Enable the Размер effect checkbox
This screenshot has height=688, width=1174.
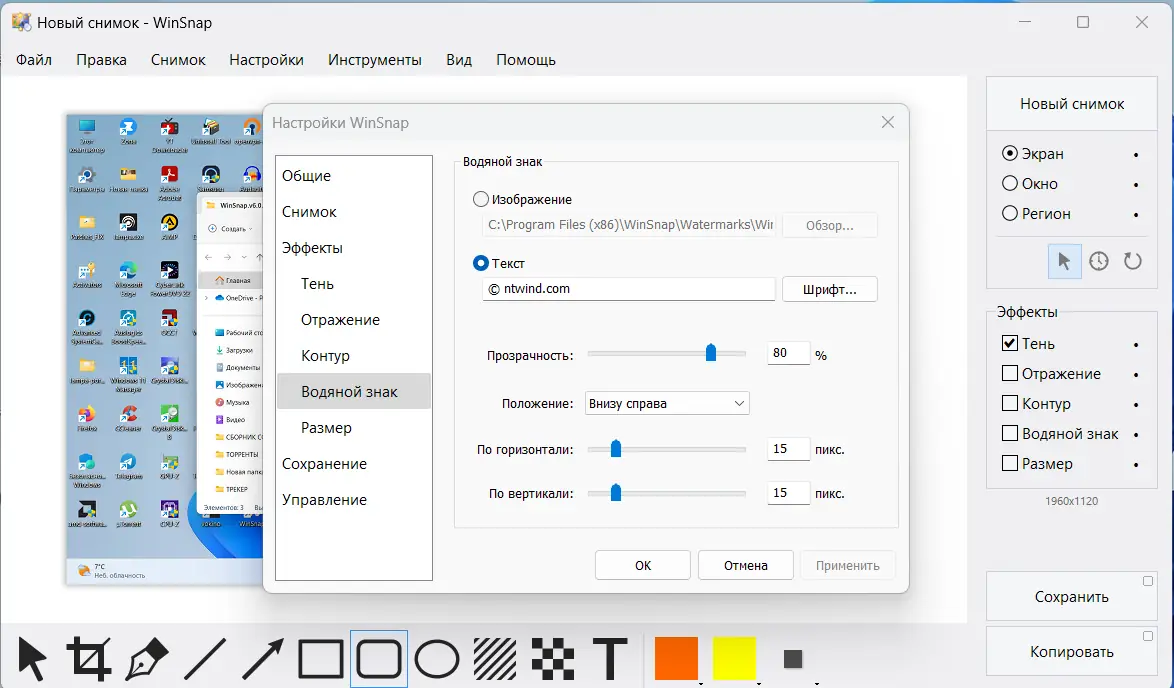(x=1009, y=463)
